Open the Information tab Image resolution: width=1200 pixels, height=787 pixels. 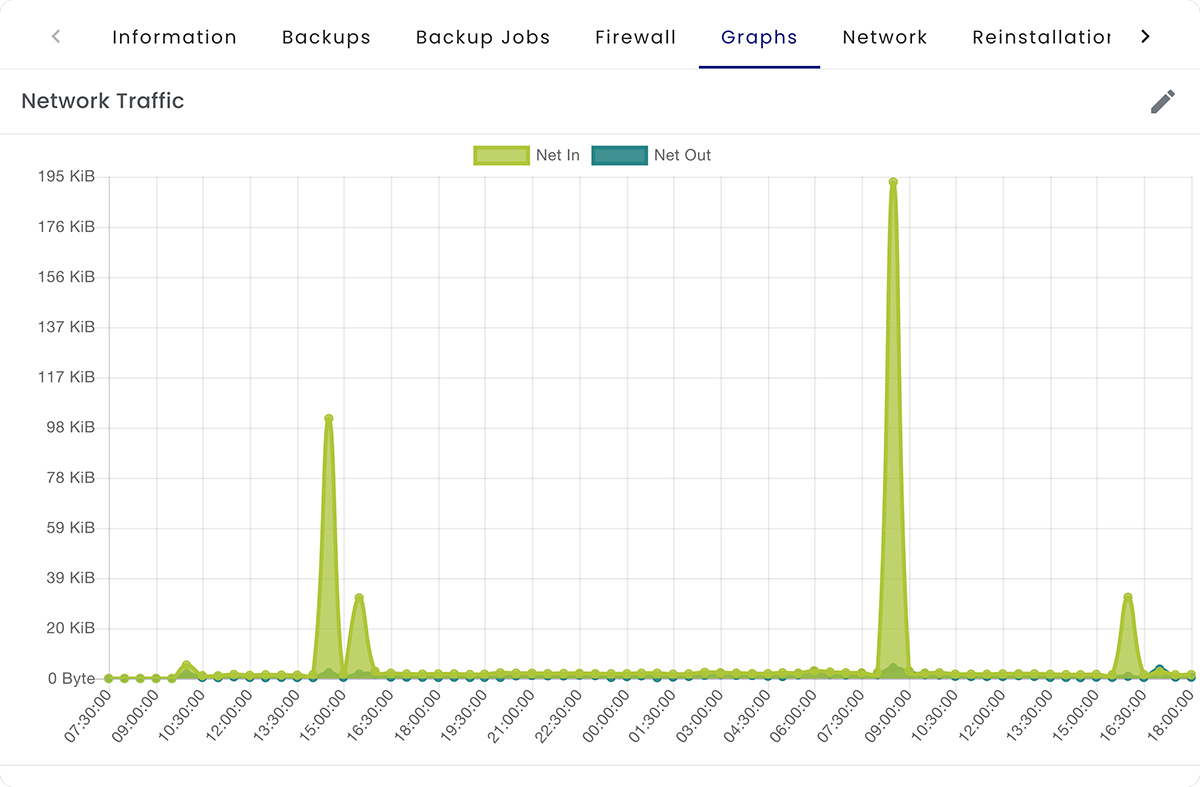coord(174,38)
